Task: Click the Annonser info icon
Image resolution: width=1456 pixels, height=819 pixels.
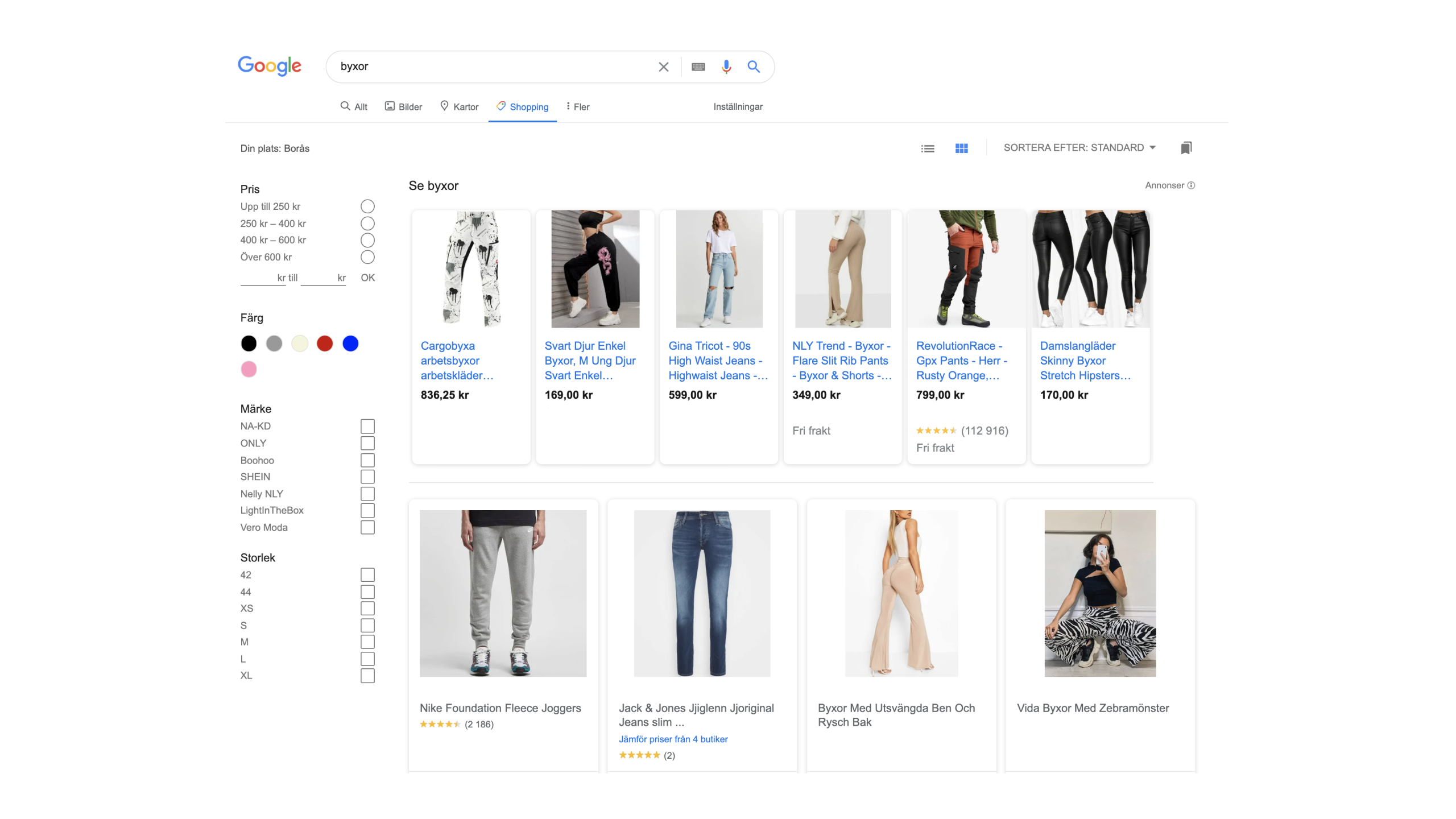Action: pyautogui.click(x=1191, y=185)
